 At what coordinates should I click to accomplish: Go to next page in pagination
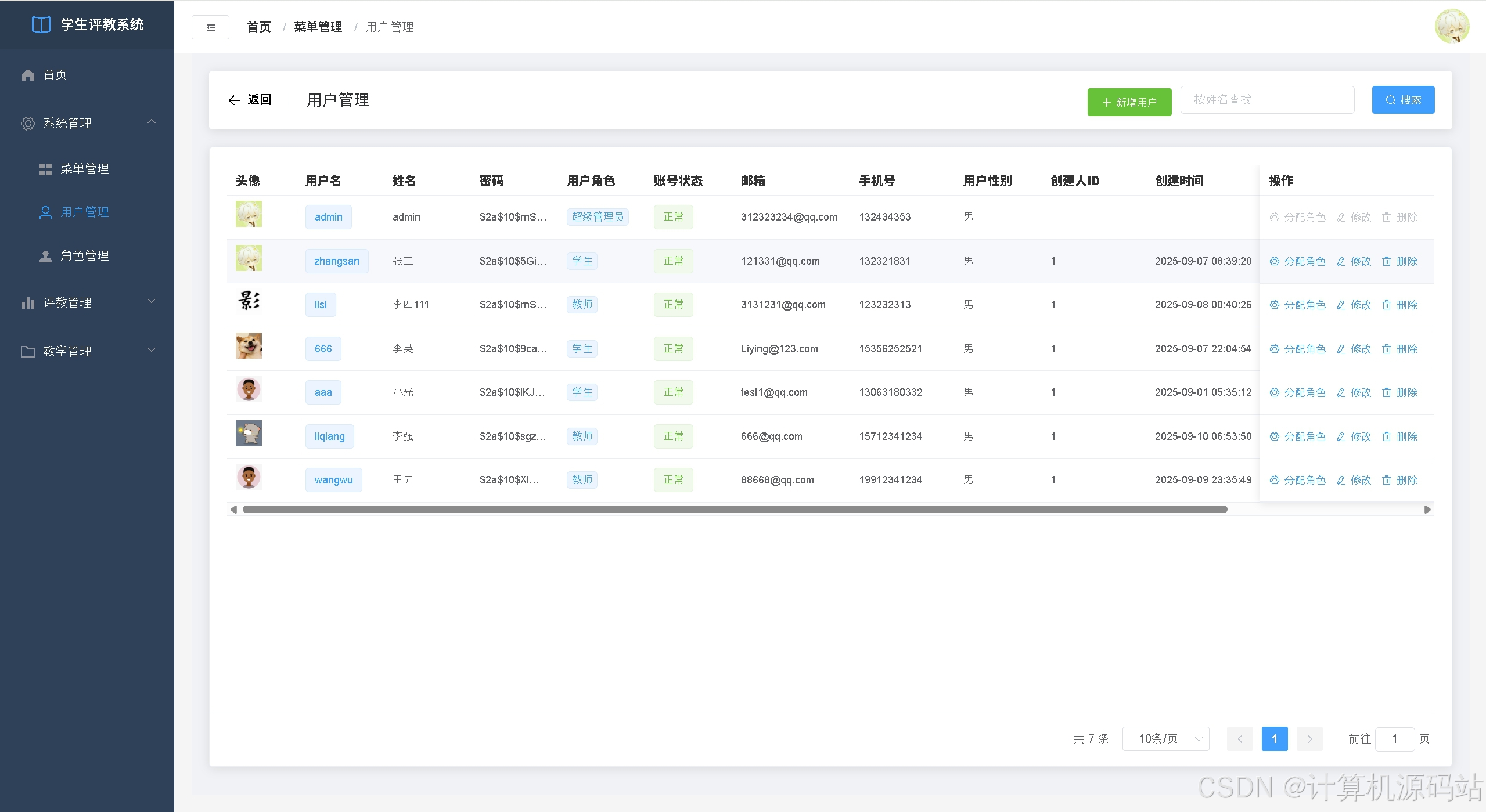(1309, 739)
